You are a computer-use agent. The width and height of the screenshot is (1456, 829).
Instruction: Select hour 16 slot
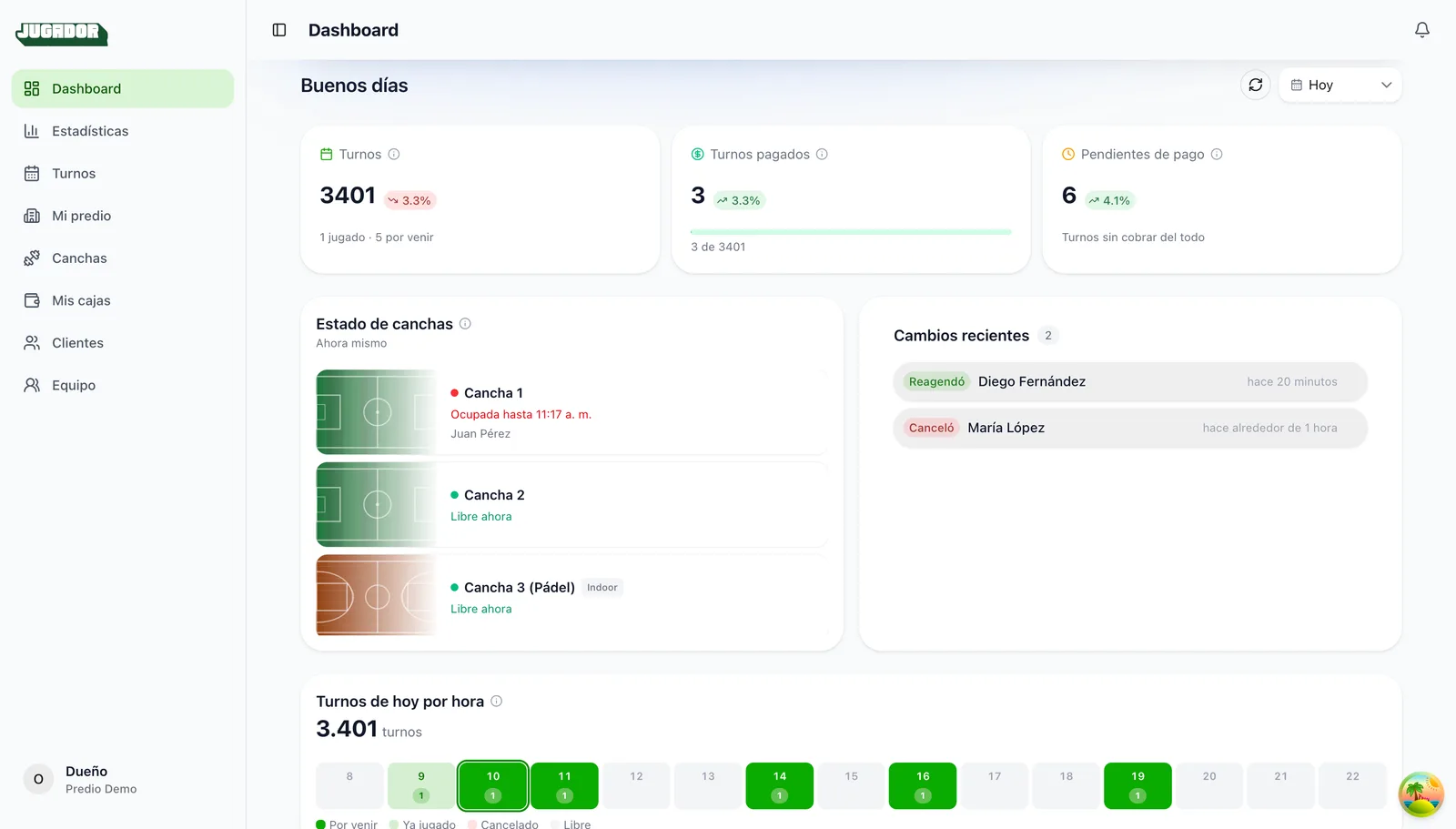tap(923, 785)
